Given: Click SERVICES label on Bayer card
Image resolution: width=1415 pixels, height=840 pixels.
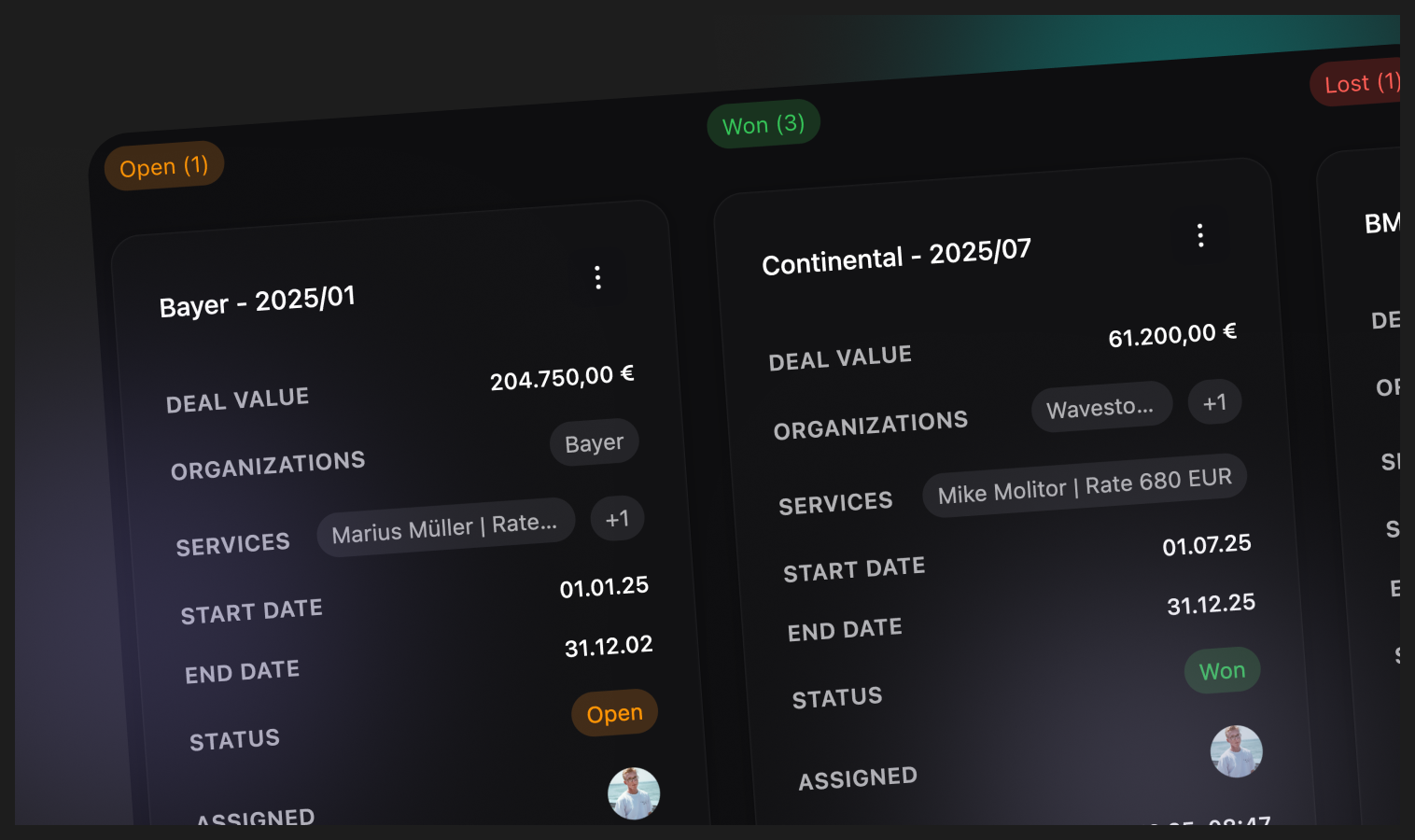Looking at the screenshot, I should tap(233, 545).
